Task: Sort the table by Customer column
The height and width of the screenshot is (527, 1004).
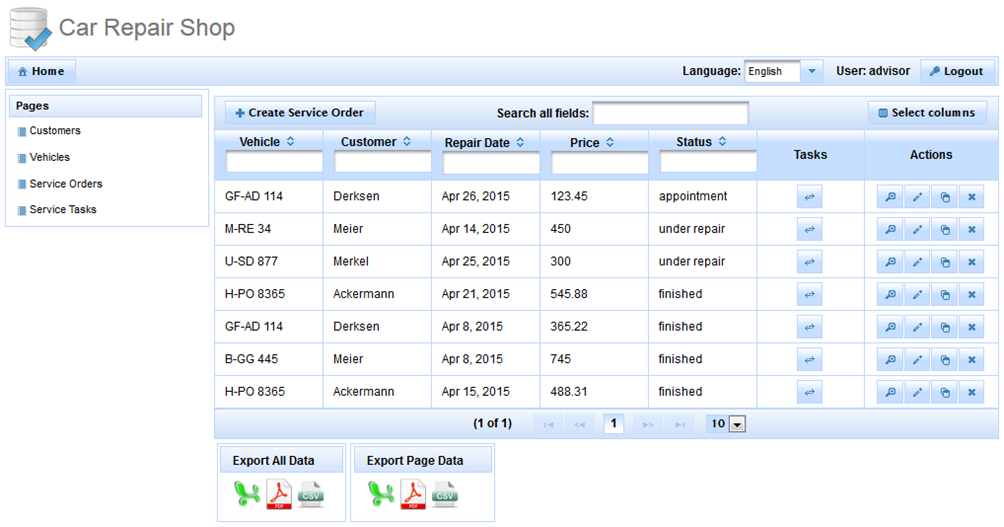Action: coord(407,142)
